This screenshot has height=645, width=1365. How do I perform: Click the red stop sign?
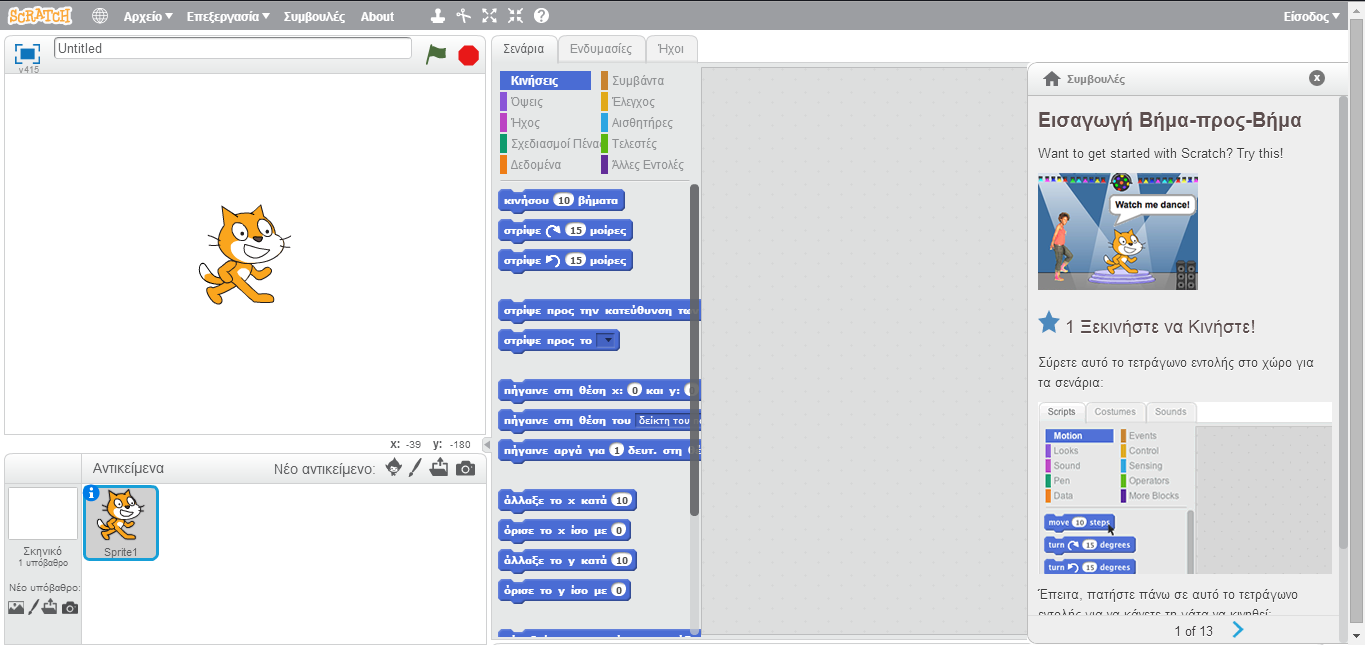coord(468,55)
